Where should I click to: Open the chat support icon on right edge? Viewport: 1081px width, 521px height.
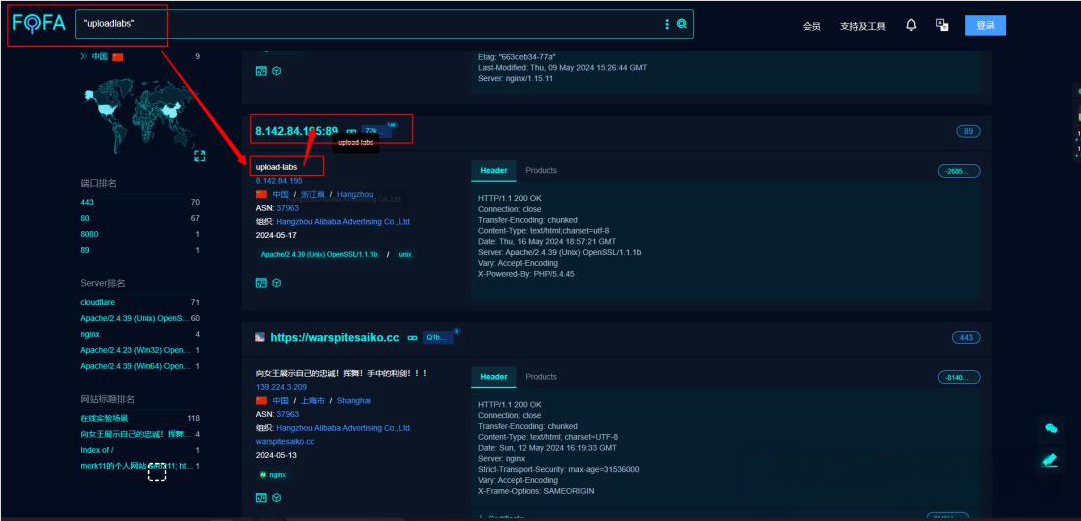[1051, 428]
